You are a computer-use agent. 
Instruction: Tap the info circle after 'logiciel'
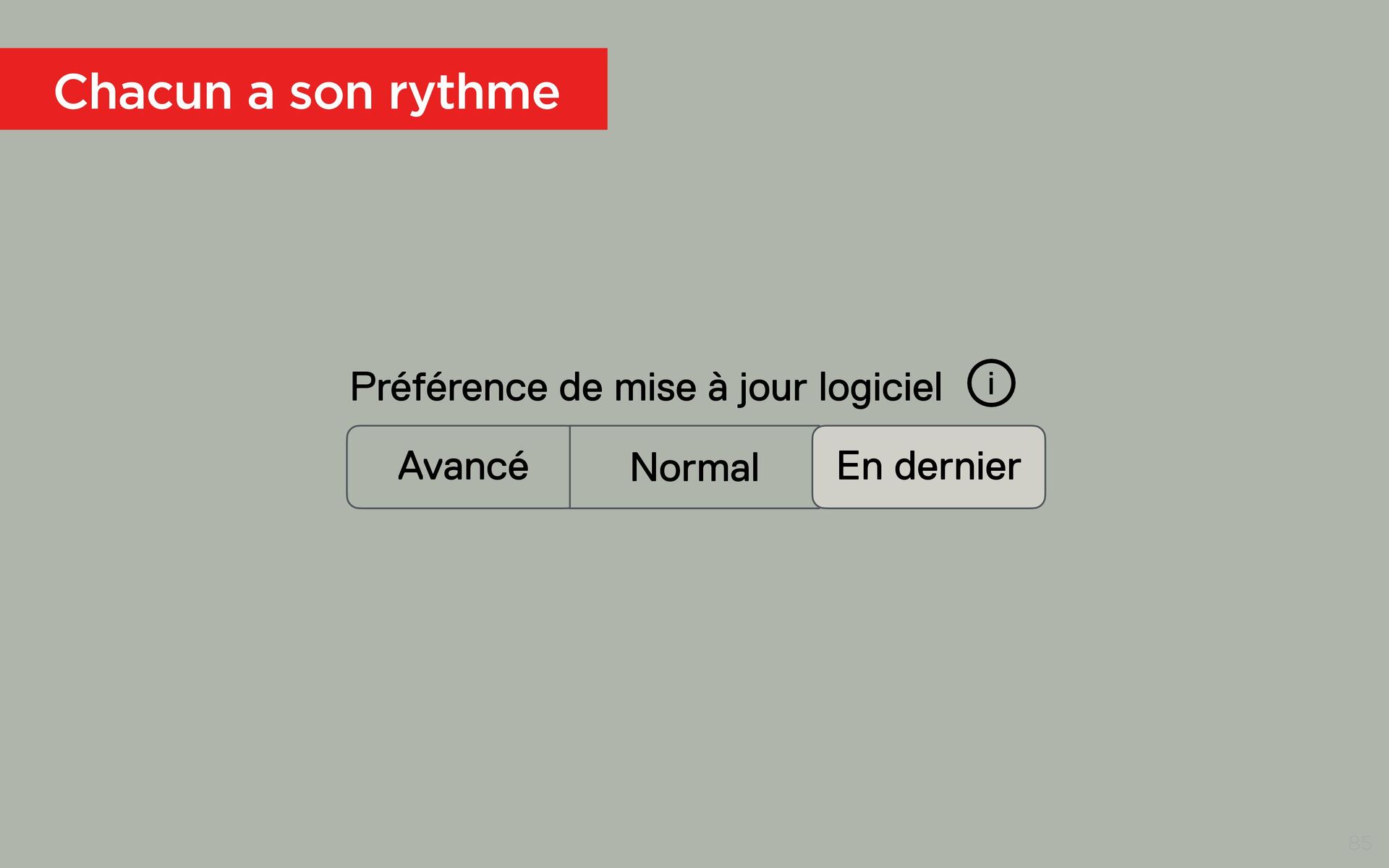click(x=990, y=383)
